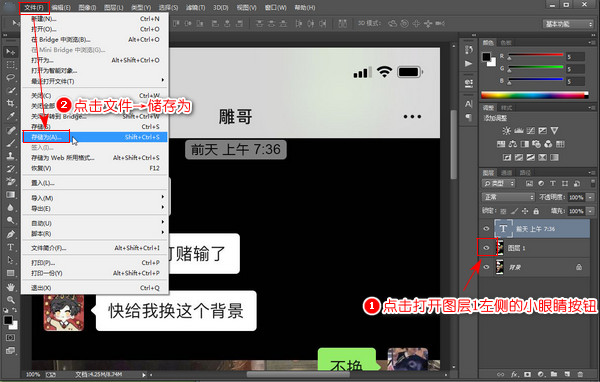Screen dimensions: 600x382
Task: Select the Zoom magnifier tool
Action: 10,300
